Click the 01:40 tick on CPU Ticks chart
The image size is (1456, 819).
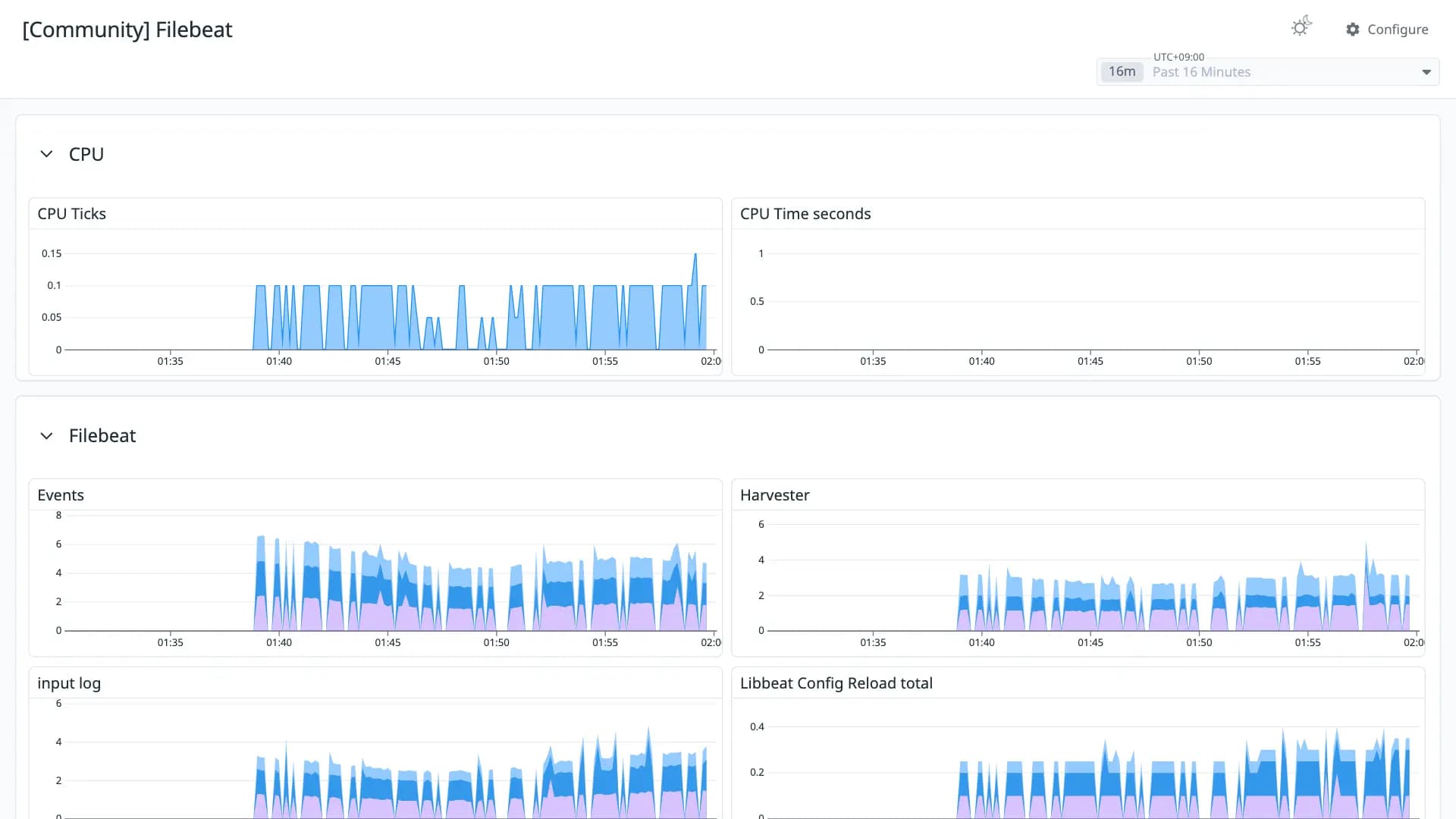pos(279,361)
